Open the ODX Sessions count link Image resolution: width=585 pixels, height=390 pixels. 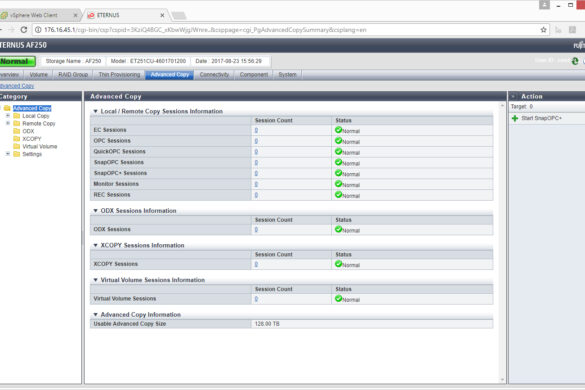(x=256, y=230)
